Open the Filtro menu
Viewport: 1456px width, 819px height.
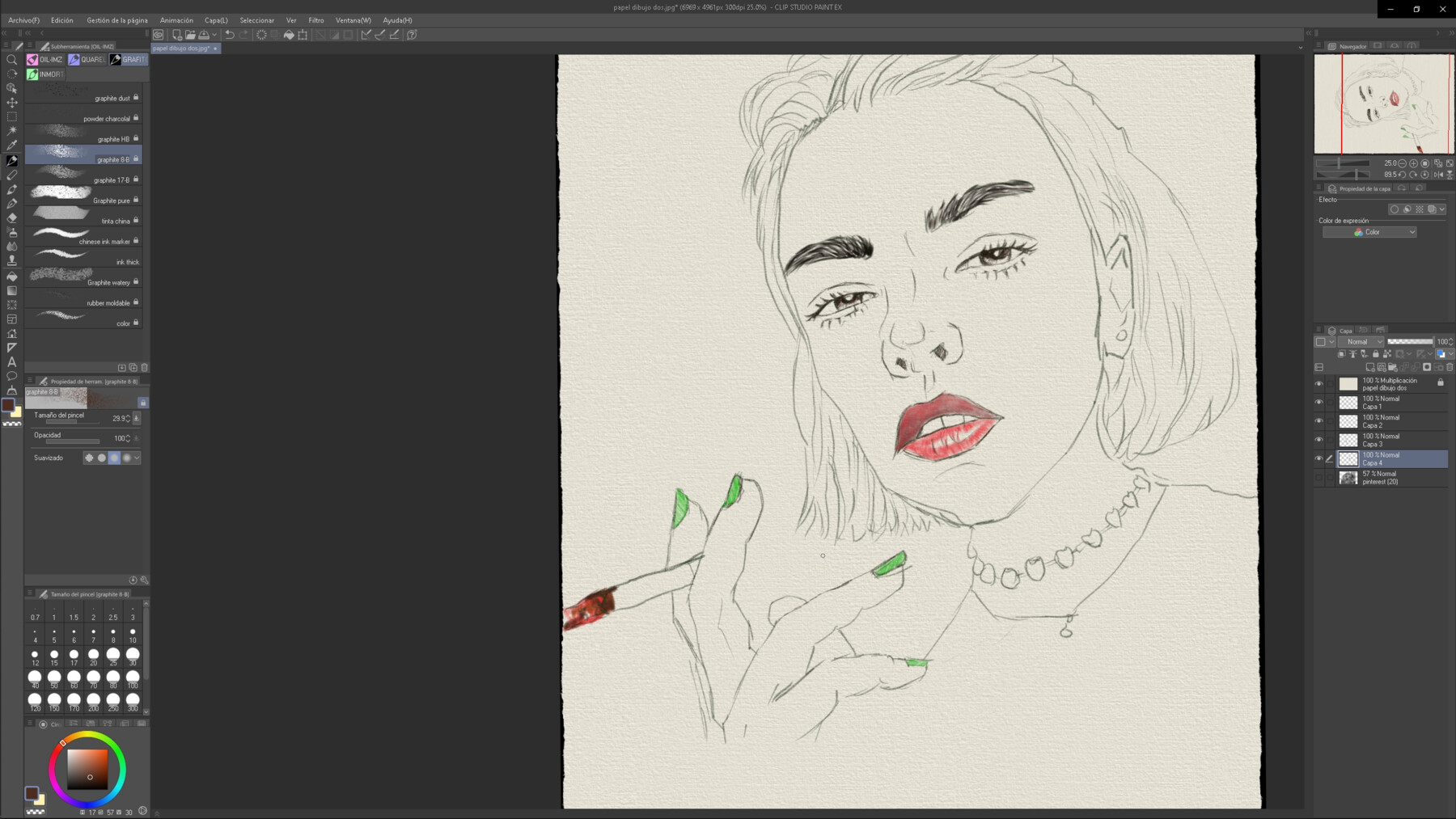316,19
